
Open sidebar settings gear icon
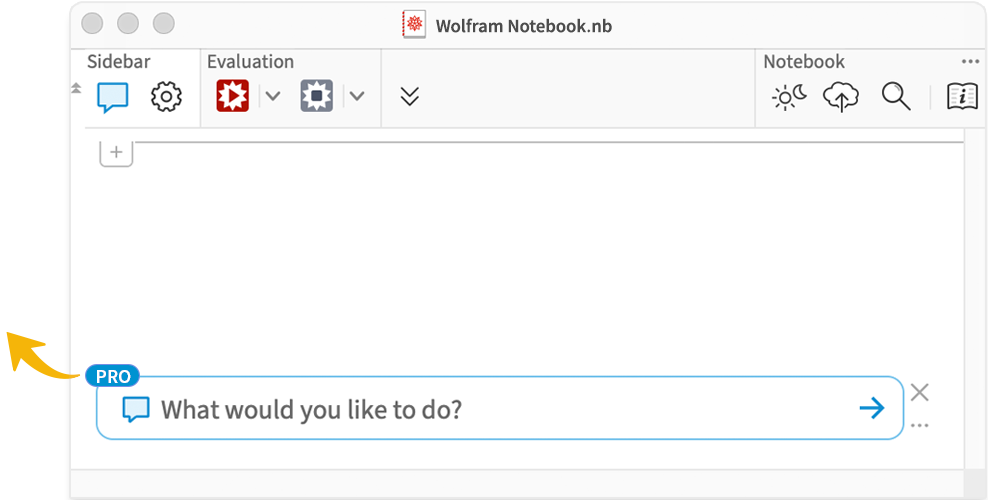(166, 97)
